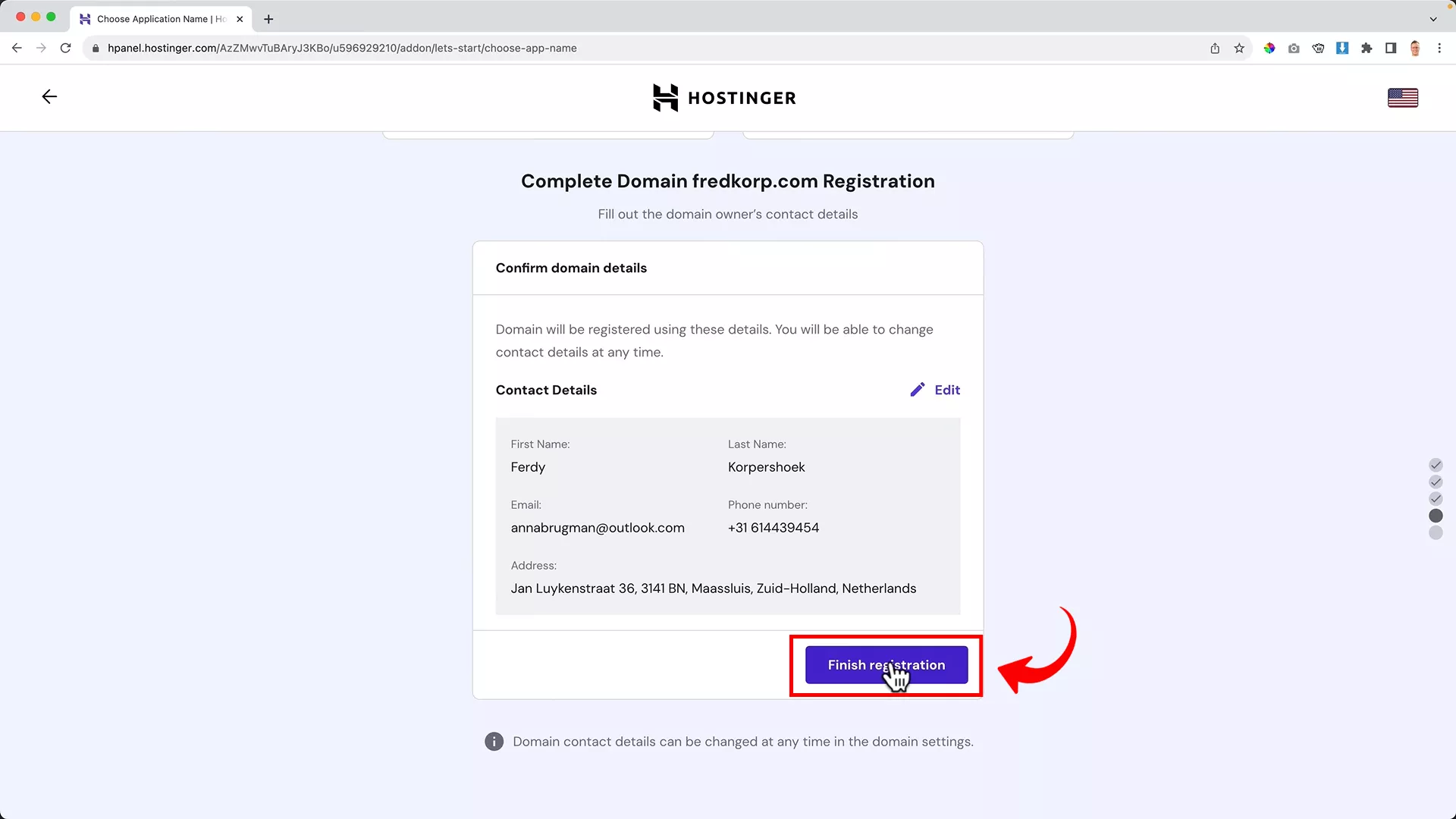Screen dimensions: 1456x819
Task: Open browser extensions puzzle icon
Action: (1367, 49)
